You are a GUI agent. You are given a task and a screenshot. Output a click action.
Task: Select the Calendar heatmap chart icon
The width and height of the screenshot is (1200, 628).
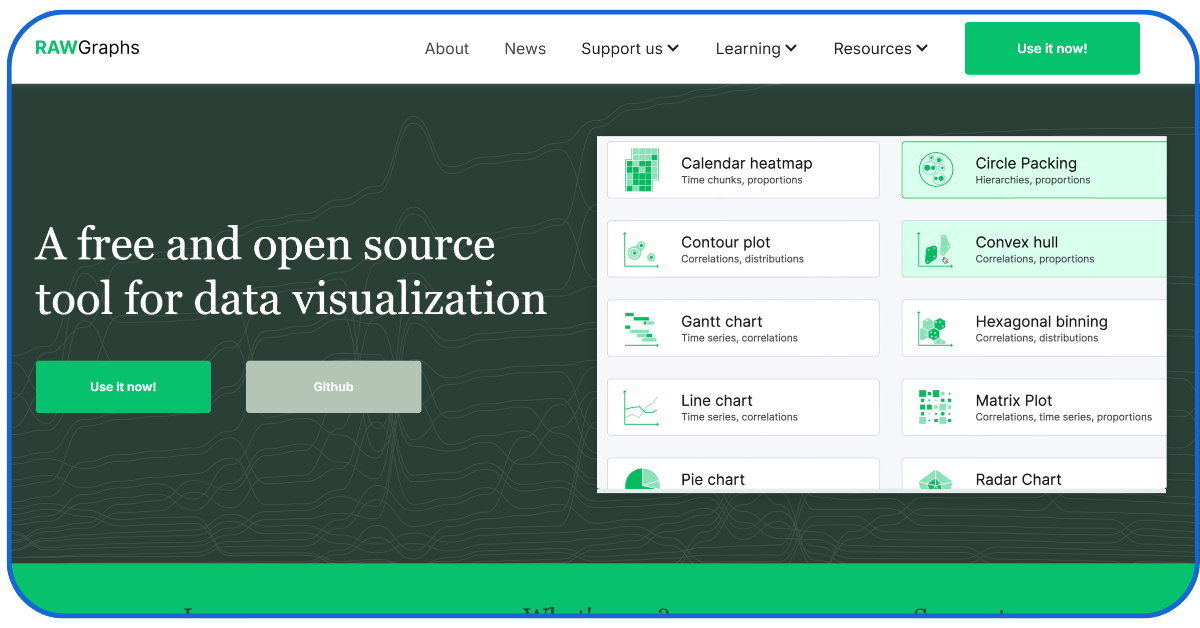(644, 169)
